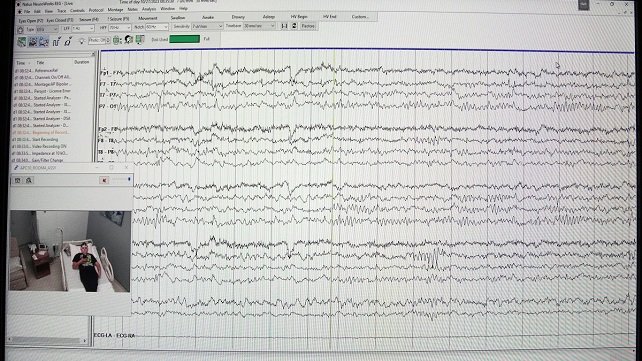
Task: Select the Impedance note entry
Action: pos(41,153)
